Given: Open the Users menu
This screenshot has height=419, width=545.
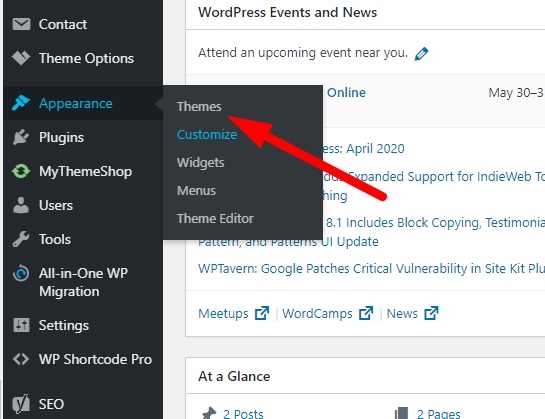Looking at the screenshot, I should tap(56, 205).
